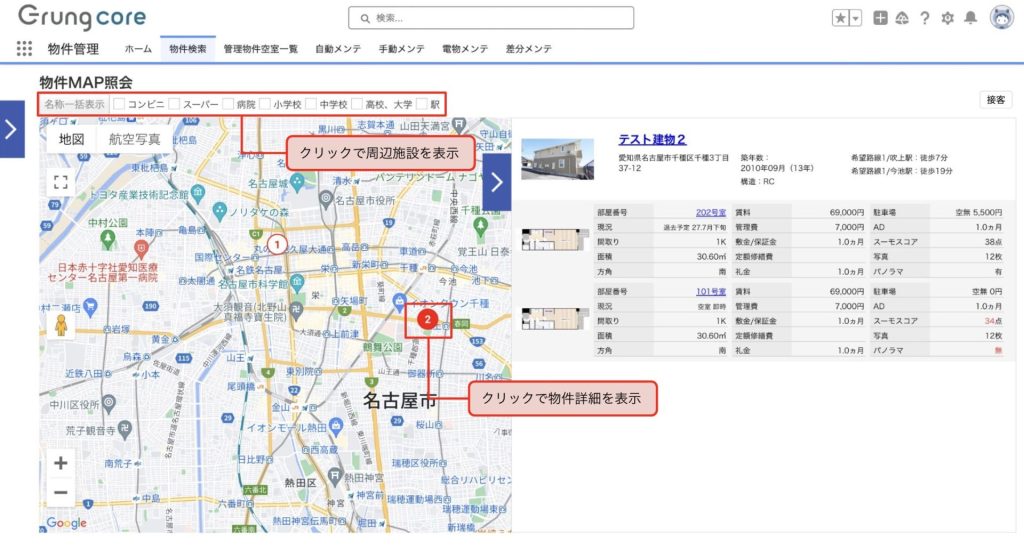Click the red property marker 2
The width and height of the screenshot is (1024, 550).
click(x=428, y=319)
